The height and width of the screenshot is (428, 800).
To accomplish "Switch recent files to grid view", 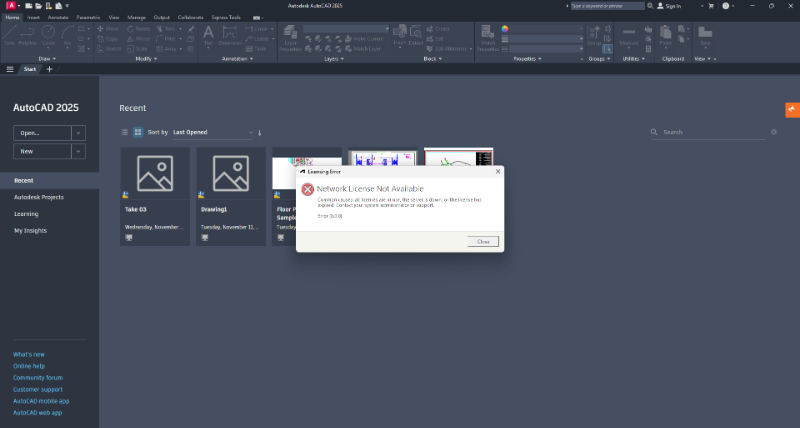I will click(138, 132).
